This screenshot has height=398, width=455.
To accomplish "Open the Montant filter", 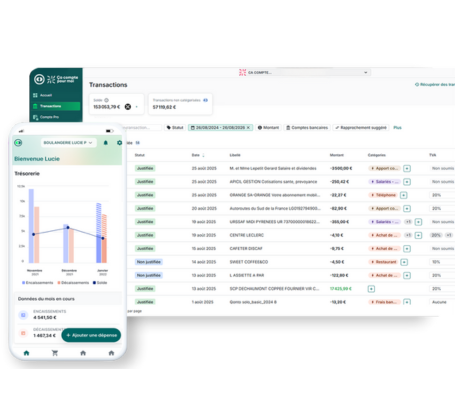I will click(268, 128).
